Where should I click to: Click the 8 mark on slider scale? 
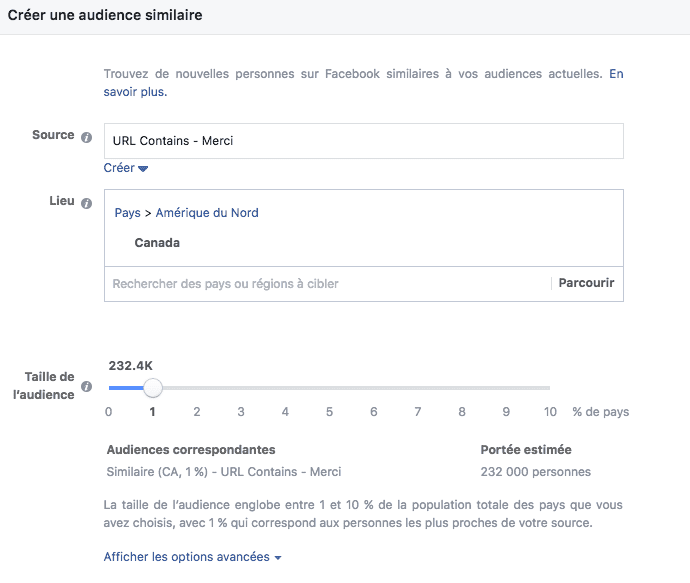pyautogui.click(x=462, y=411)
